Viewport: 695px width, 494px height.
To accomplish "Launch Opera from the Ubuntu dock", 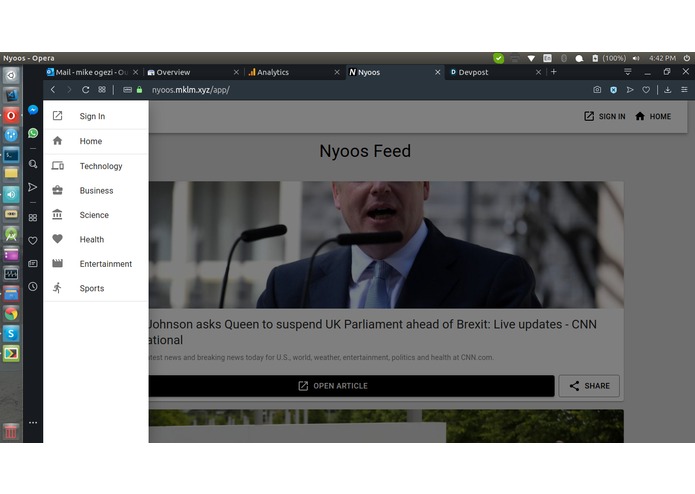I will [11, 116].
